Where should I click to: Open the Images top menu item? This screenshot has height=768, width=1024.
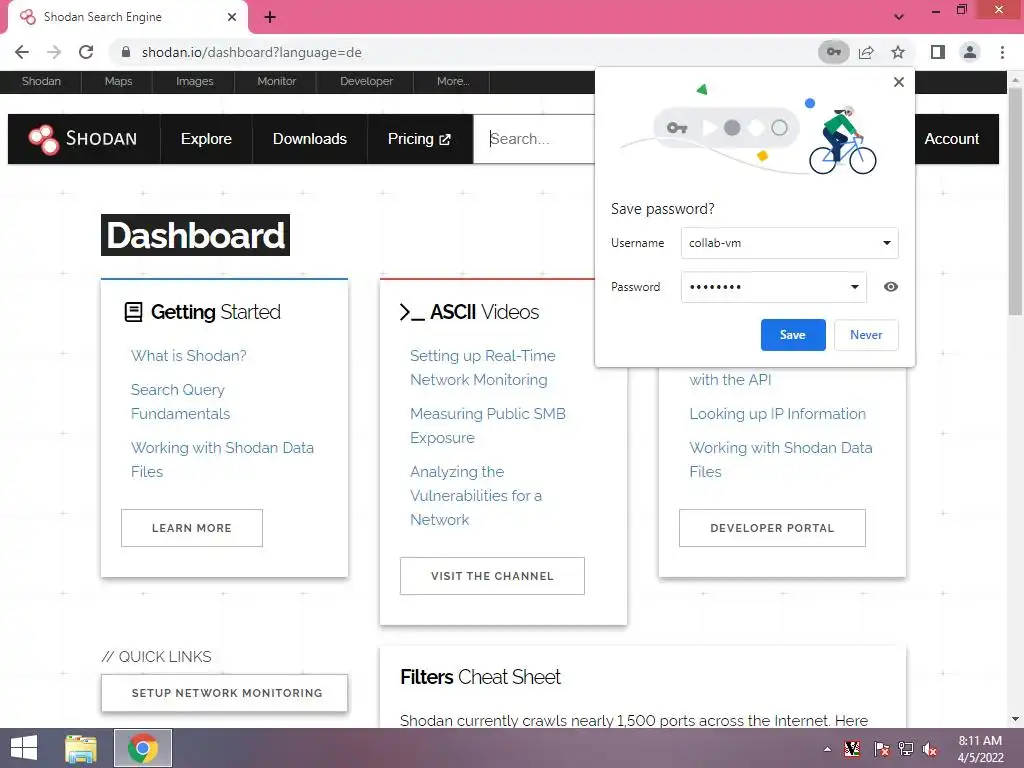195,82
